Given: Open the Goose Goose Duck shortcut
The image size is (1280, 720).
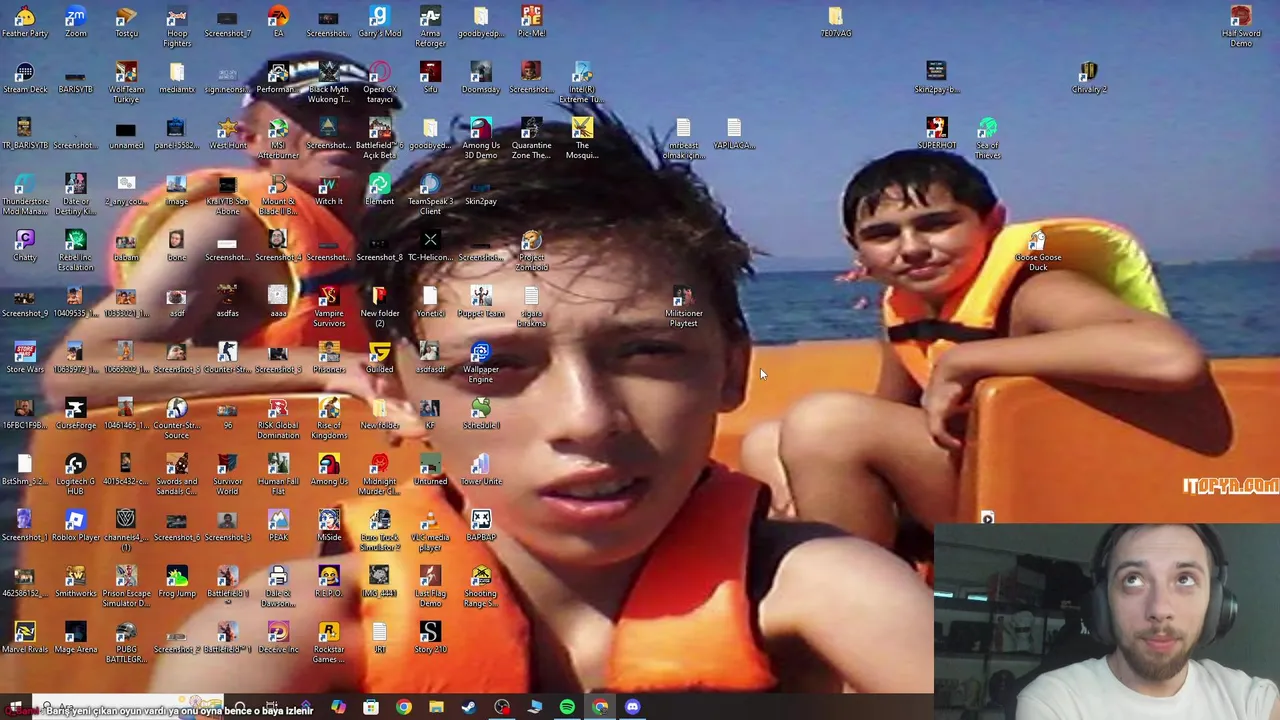Looking at the screenshot, I should tap(1038, 251).
